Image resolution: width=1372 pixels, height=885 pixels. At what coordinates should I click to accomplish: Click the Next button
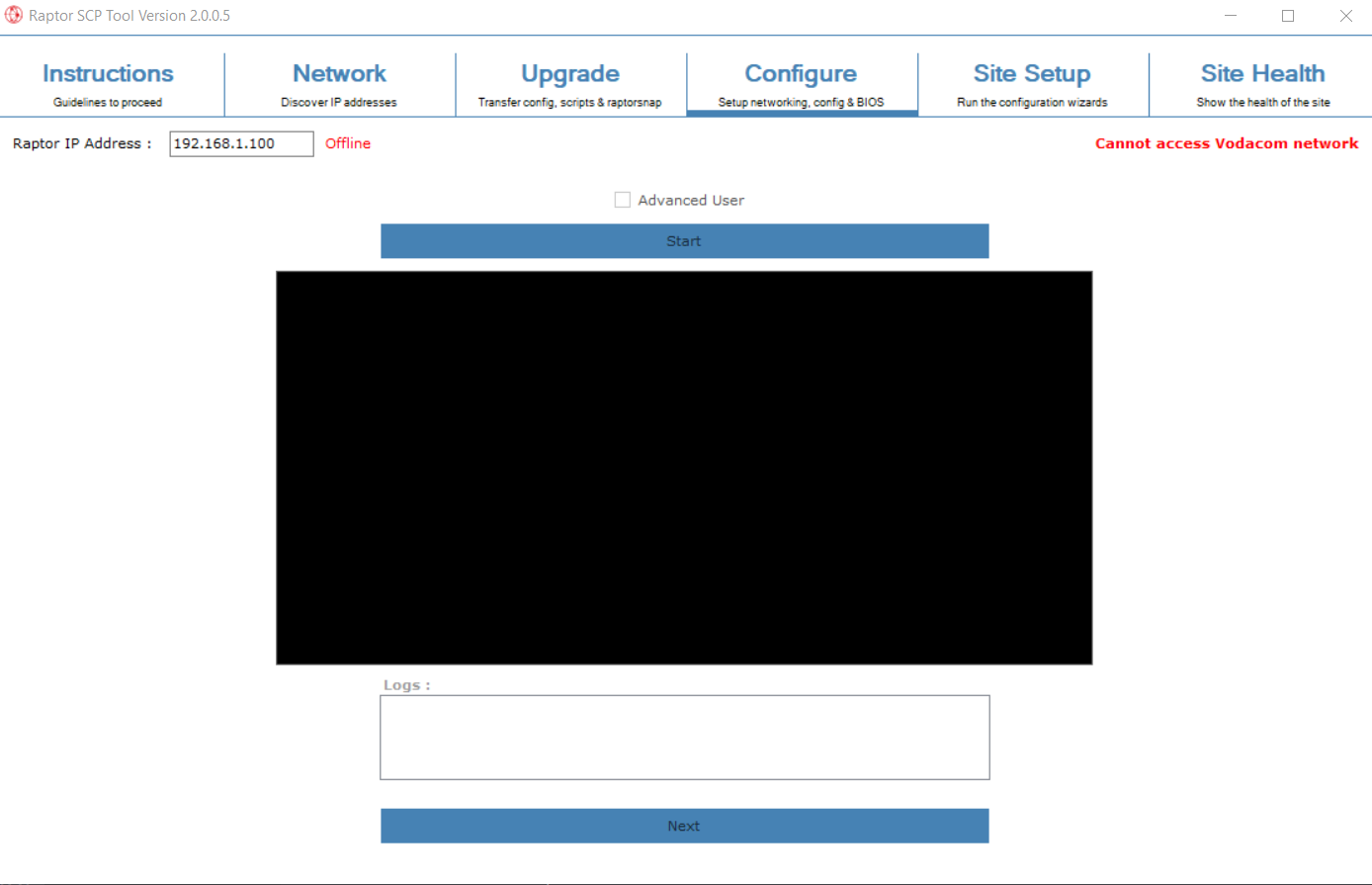point(684,826)
